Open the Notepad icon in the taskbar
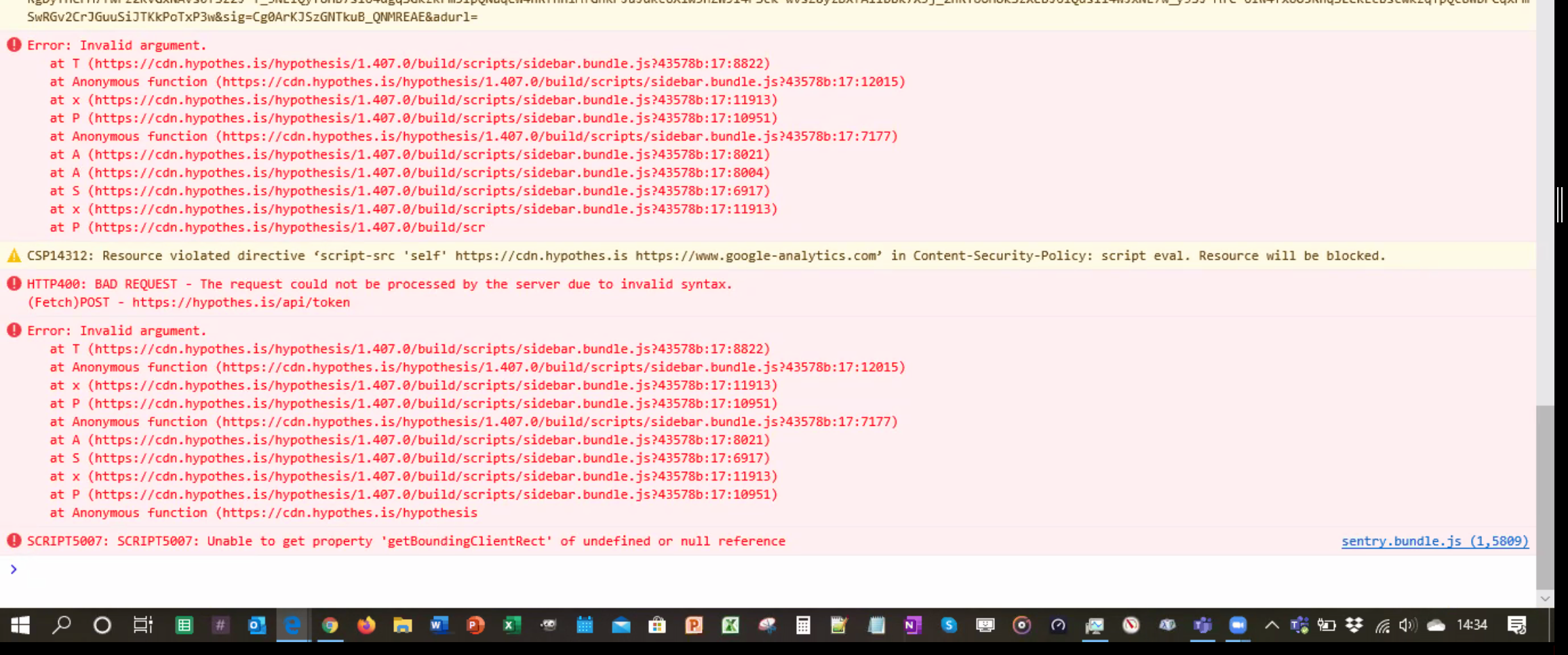Screen dimensions: 1568x655 click(876, 625)
